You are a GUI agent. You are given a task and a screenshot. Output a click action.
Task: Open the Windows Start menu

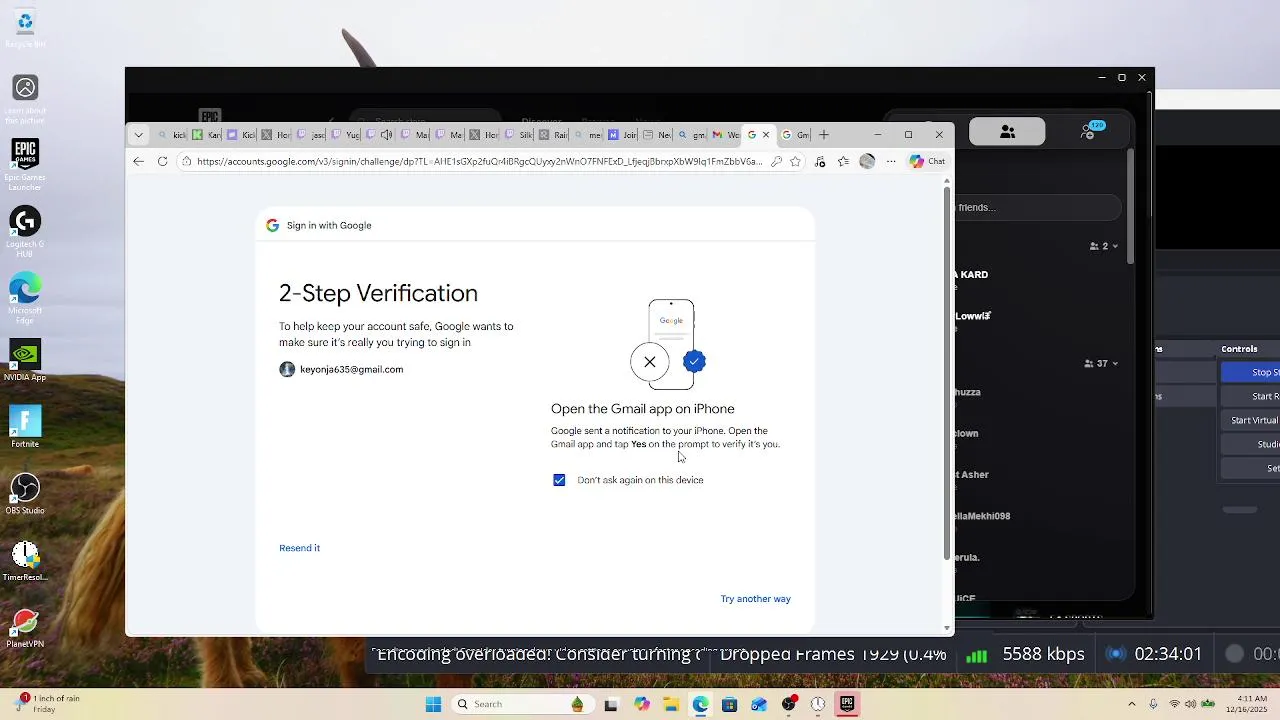point(433,704)
